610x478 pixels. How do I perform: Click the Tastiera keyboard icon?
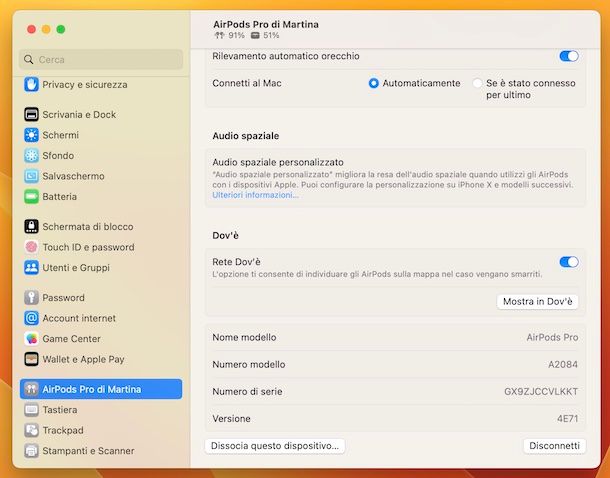(31, 410)
